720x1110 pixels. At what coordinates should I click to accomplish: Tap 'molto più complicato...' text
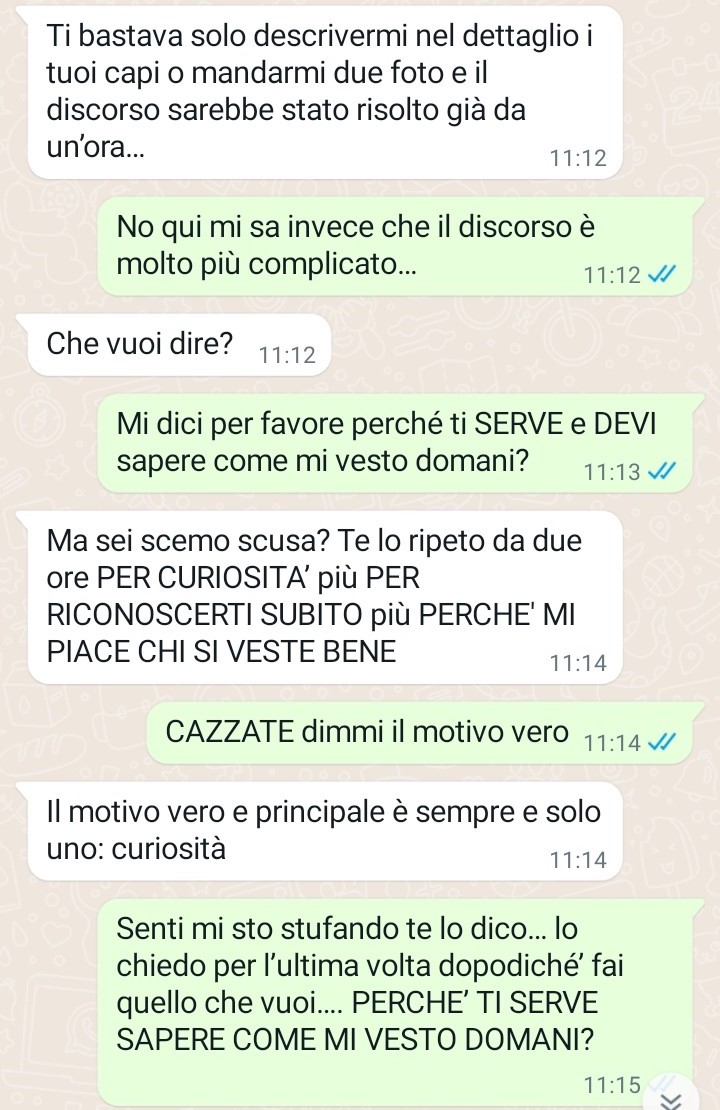click(x=266, y=265)
